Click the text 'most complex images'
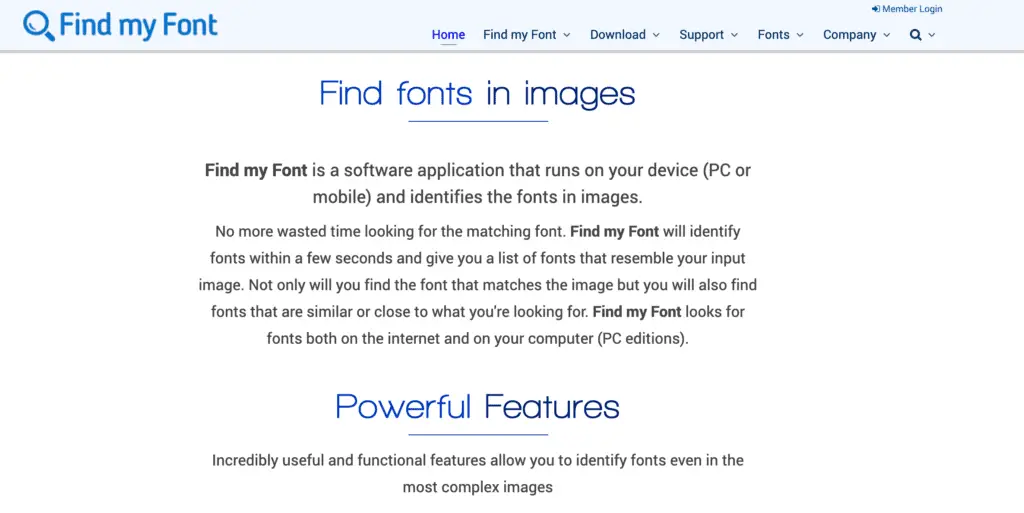Image resolution: width=1024 pixels, height=513 pixels. (x=477, y=487)
